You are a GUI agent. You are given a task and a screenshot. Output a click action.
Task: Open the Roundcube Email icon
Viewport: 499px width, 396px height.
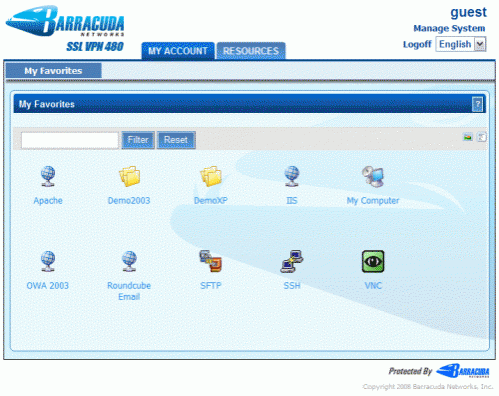[x=129, y=261]
